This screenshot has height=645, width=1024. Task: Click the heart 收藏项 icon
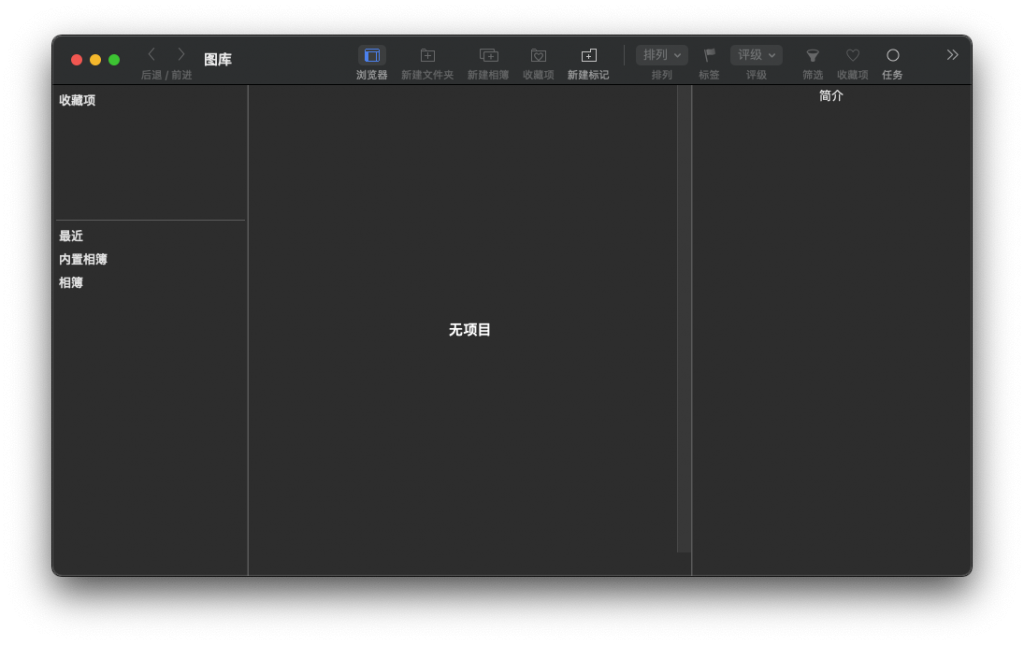[x=853, y=55]
